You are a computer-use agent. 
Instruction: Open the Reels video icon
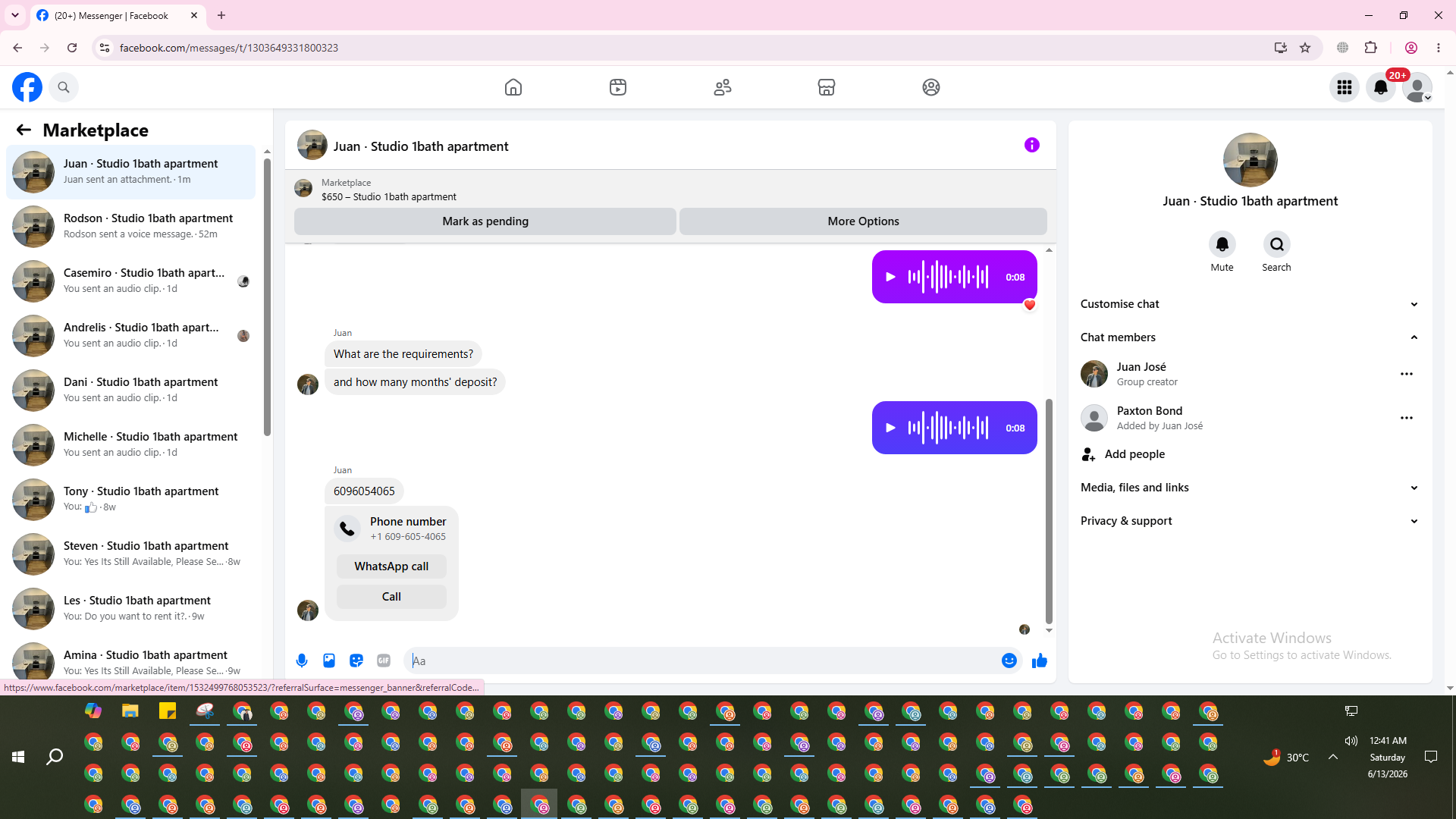(618, 87)
